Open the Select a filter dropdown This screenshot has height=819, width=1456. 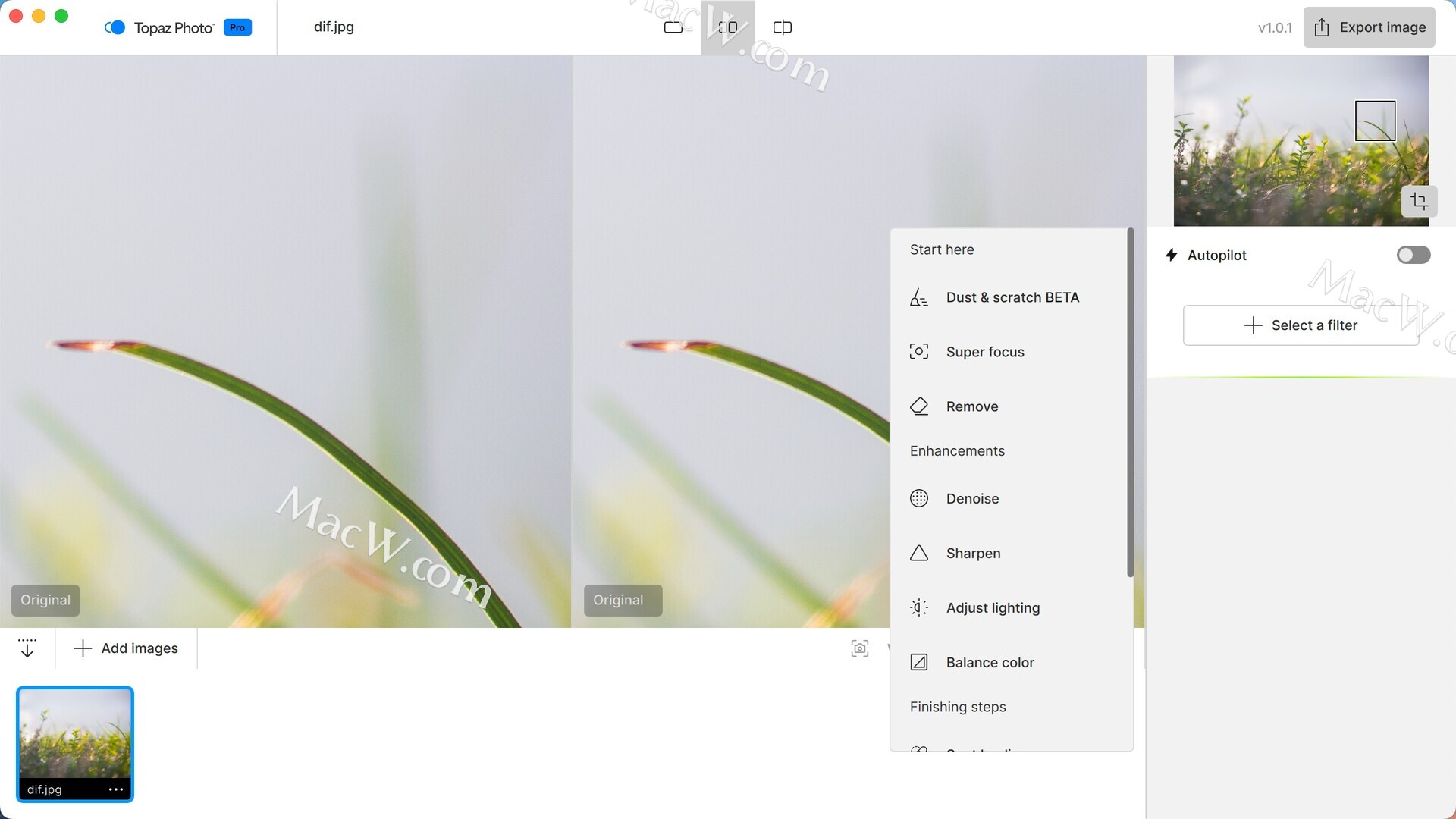point(1300,325)
